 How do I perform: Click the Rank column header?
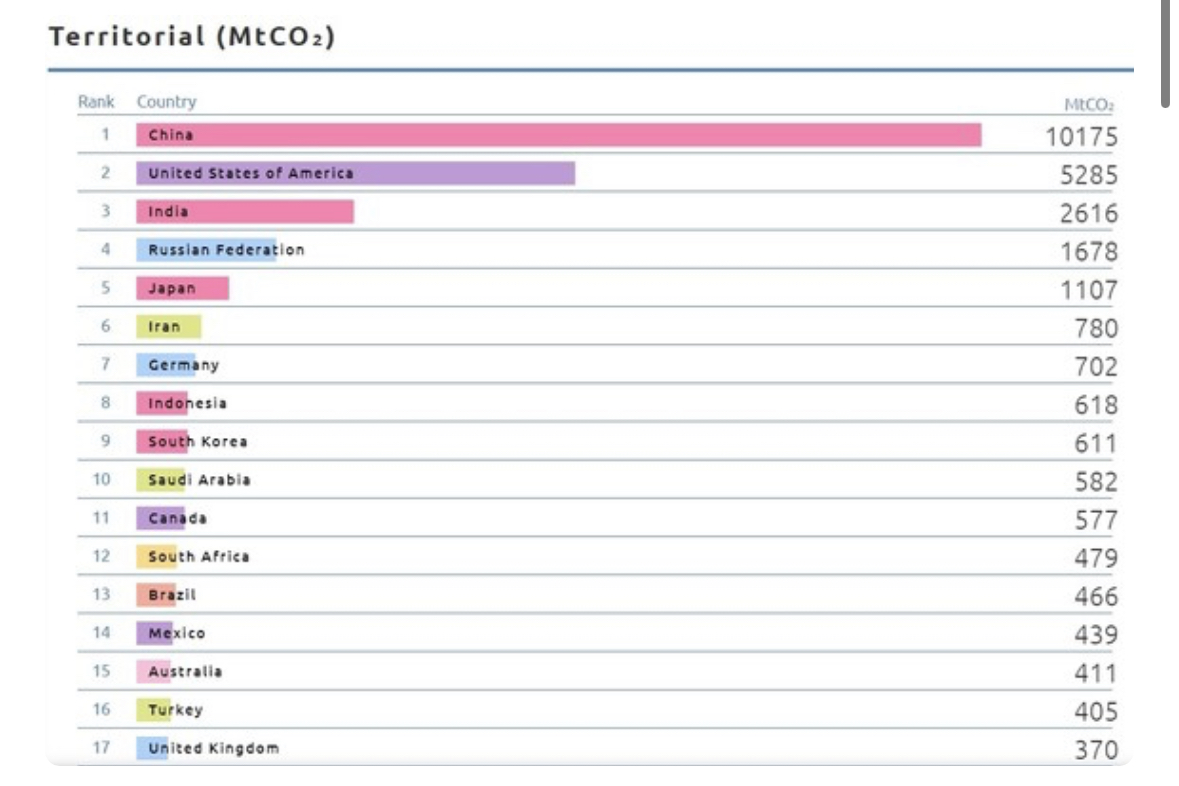(96, 102)
